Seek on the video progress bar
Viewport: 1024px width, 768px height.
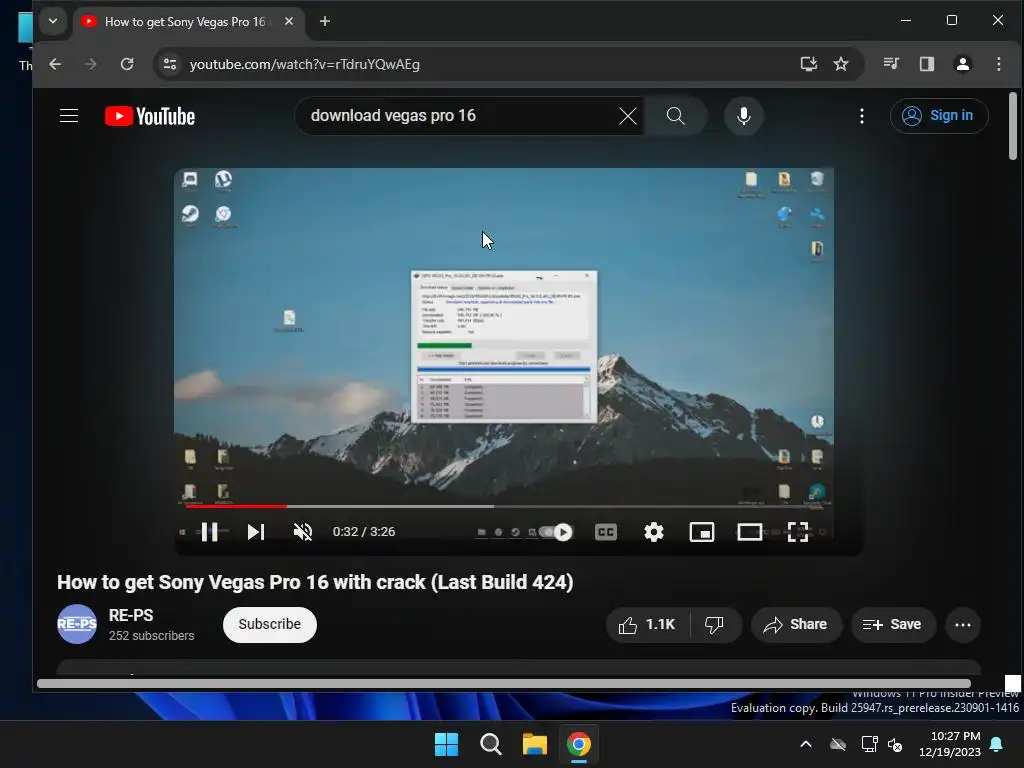coord(504,506)
